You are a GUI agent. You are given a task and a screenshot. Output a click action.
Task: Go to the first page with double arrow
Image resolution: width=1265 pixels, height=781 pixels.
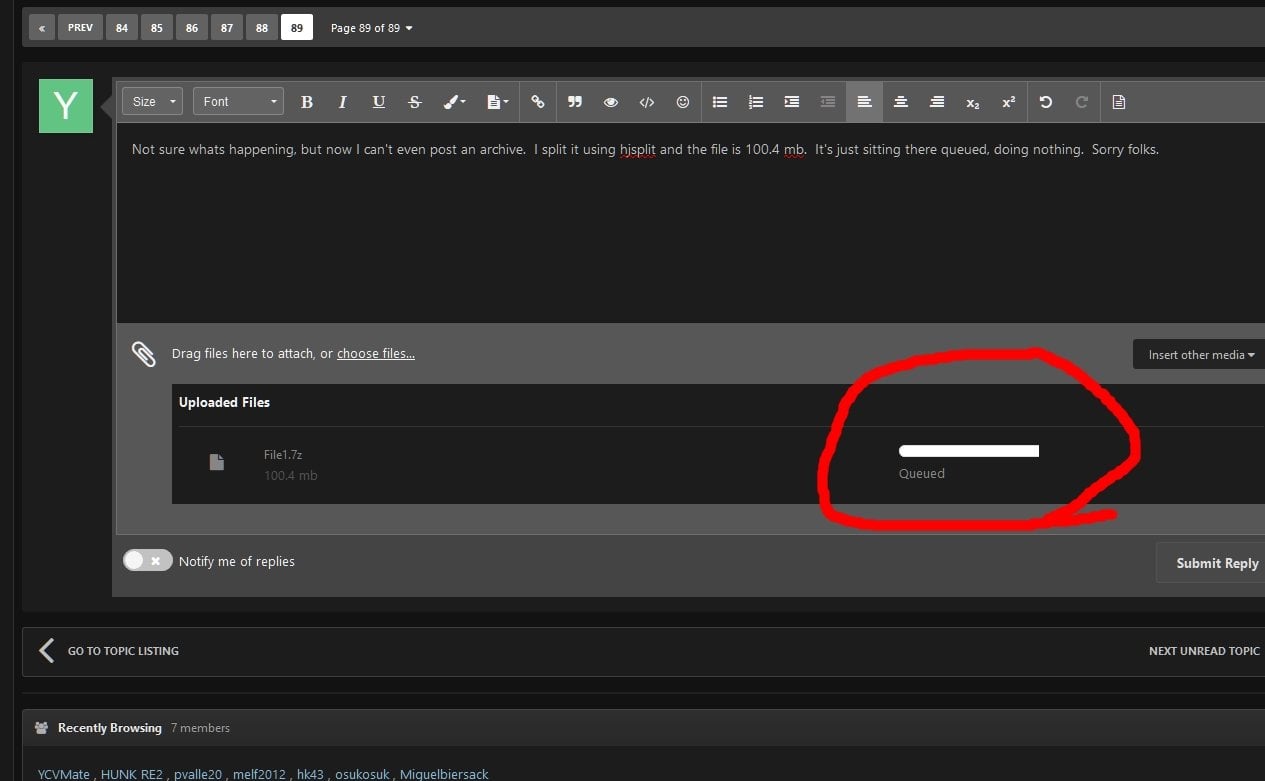tap(41, 28)
